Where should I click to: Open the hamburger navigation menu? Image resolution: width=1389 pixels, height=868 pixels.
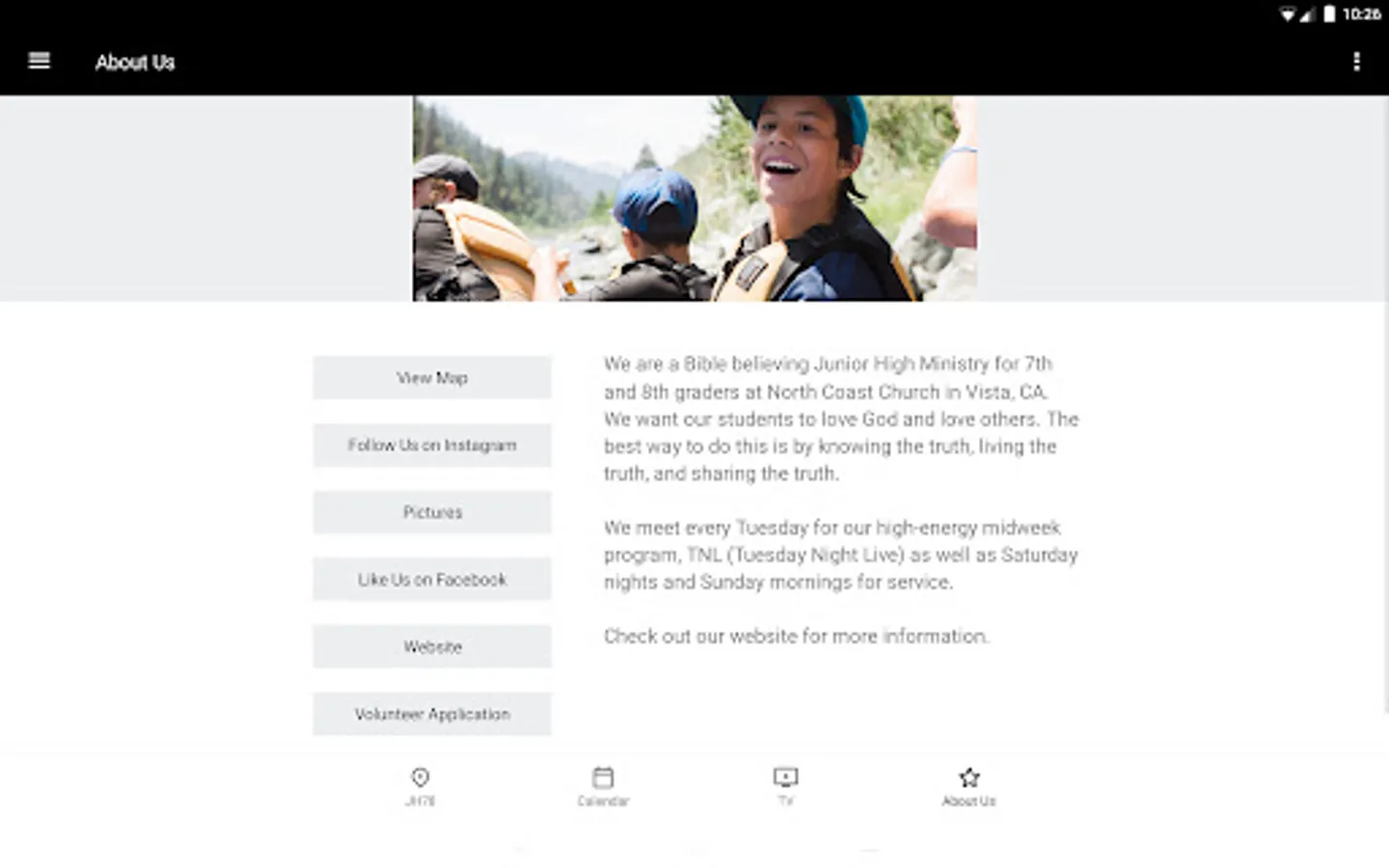click(x=40, y=61)
